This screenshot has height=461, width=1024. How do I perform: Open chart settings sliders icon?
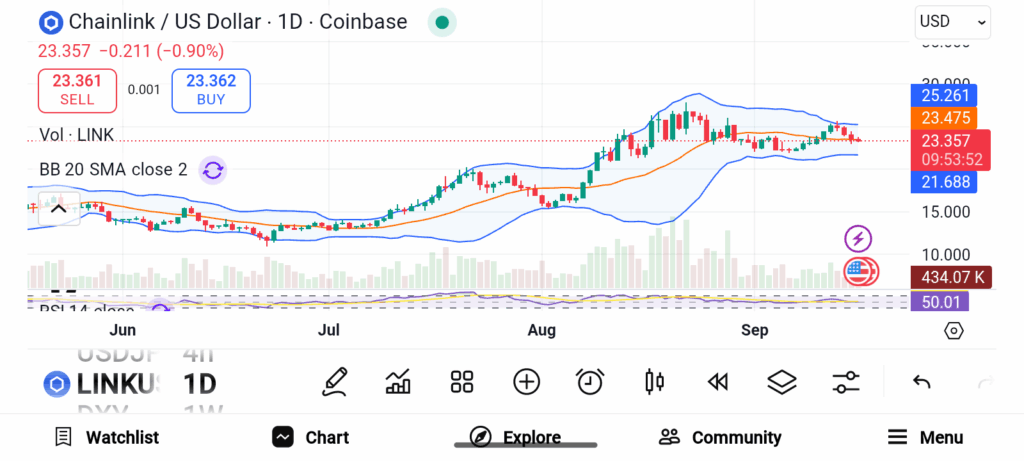846,382
